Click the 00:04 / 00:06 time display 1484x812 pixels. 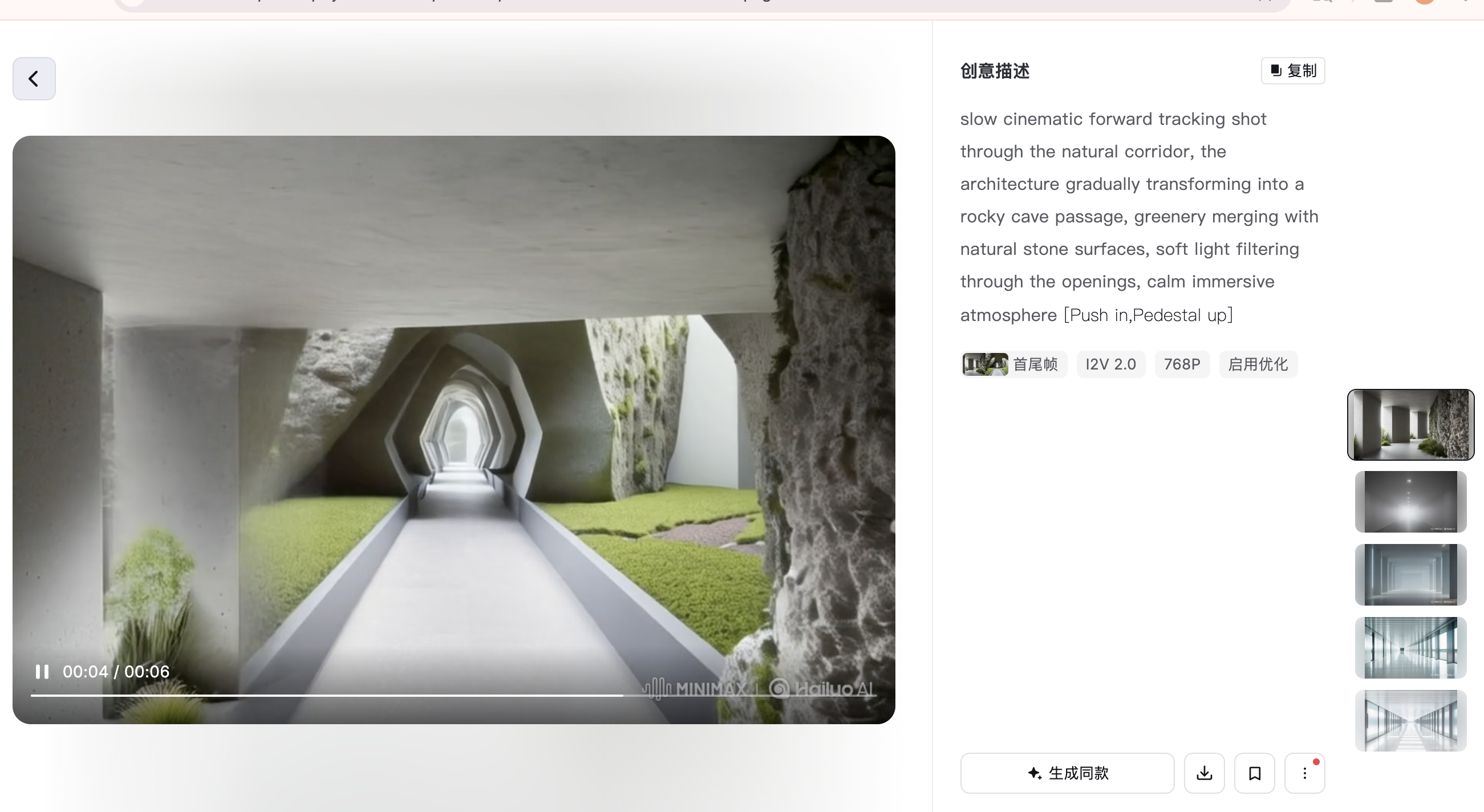(116, 672)
